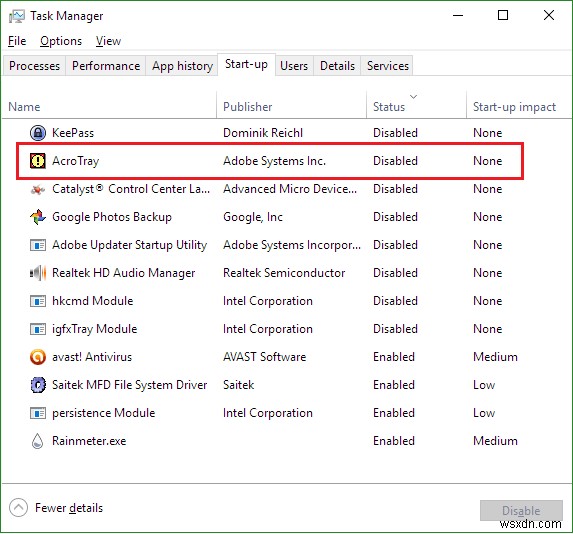573x534 pixels.
Task: Select the persistence Module entry
Action: (104, 413)
